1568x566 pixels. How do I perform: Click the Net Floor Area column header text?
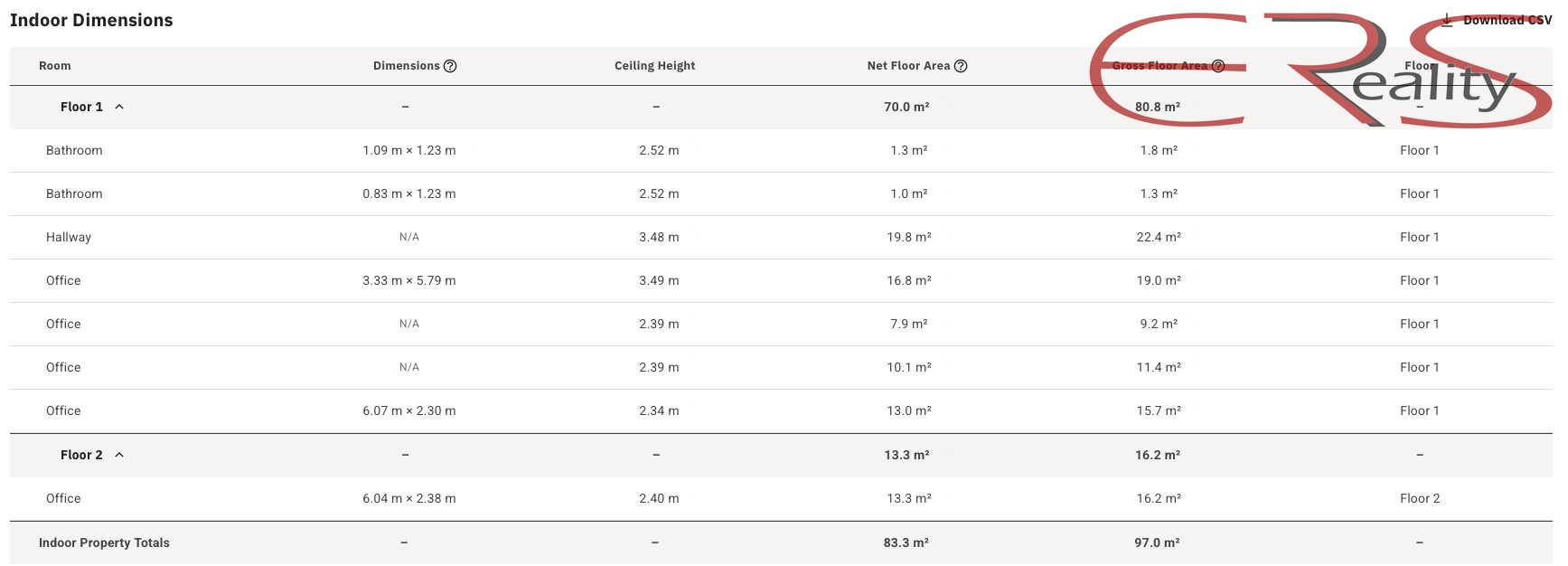(x=908, y=66)
